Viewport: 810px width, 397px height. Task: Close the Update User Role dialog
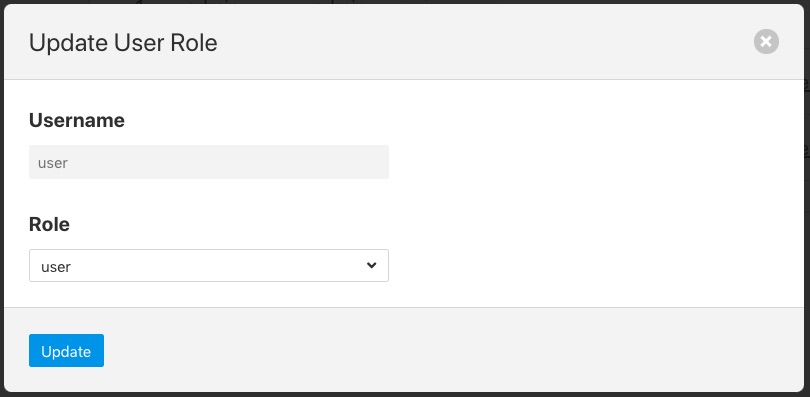click(766, 41)
